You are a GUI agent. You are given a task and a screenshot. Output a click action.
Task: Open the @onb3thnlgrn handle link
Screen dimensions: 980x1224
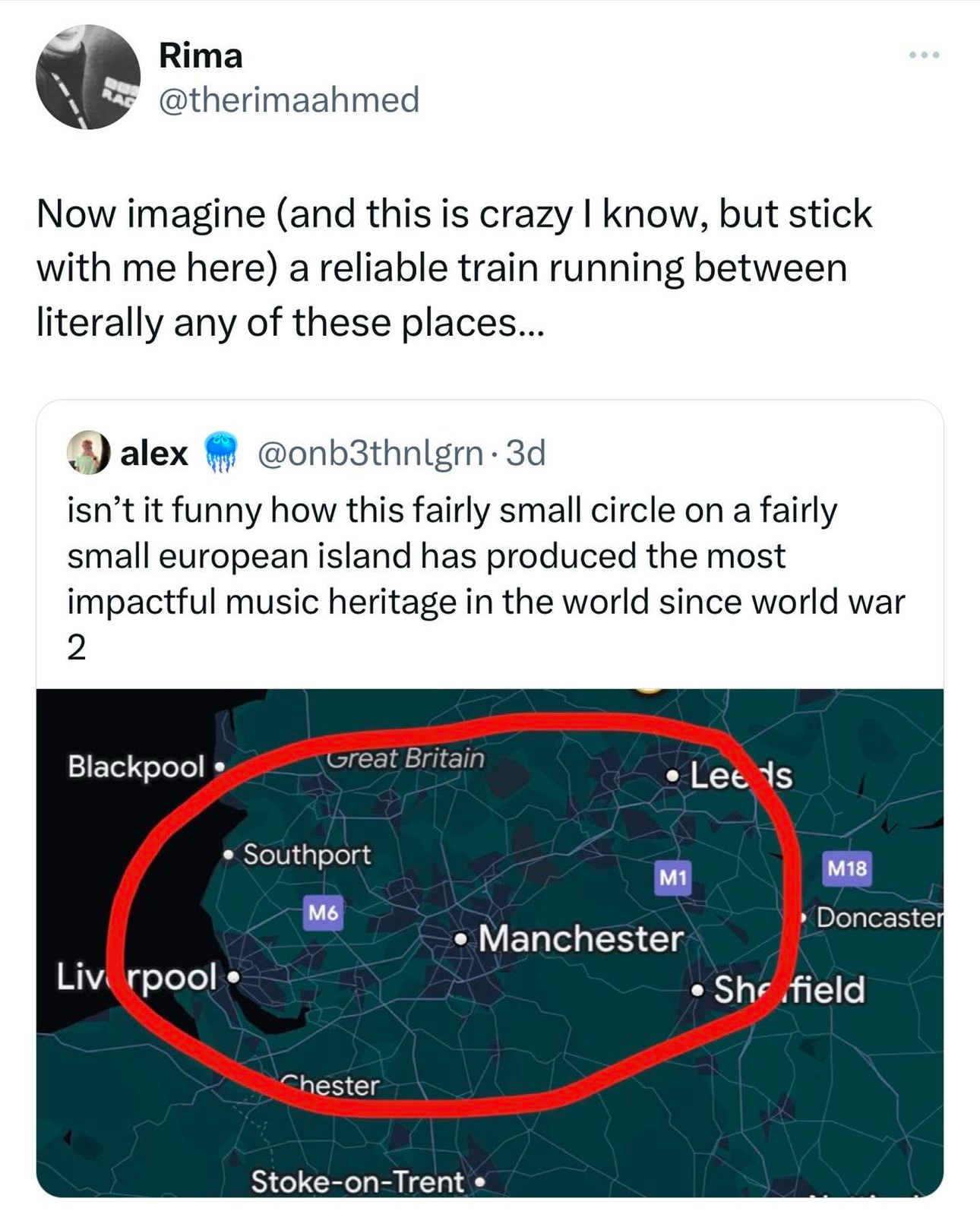pyautogui.click(x=370, y=454)
